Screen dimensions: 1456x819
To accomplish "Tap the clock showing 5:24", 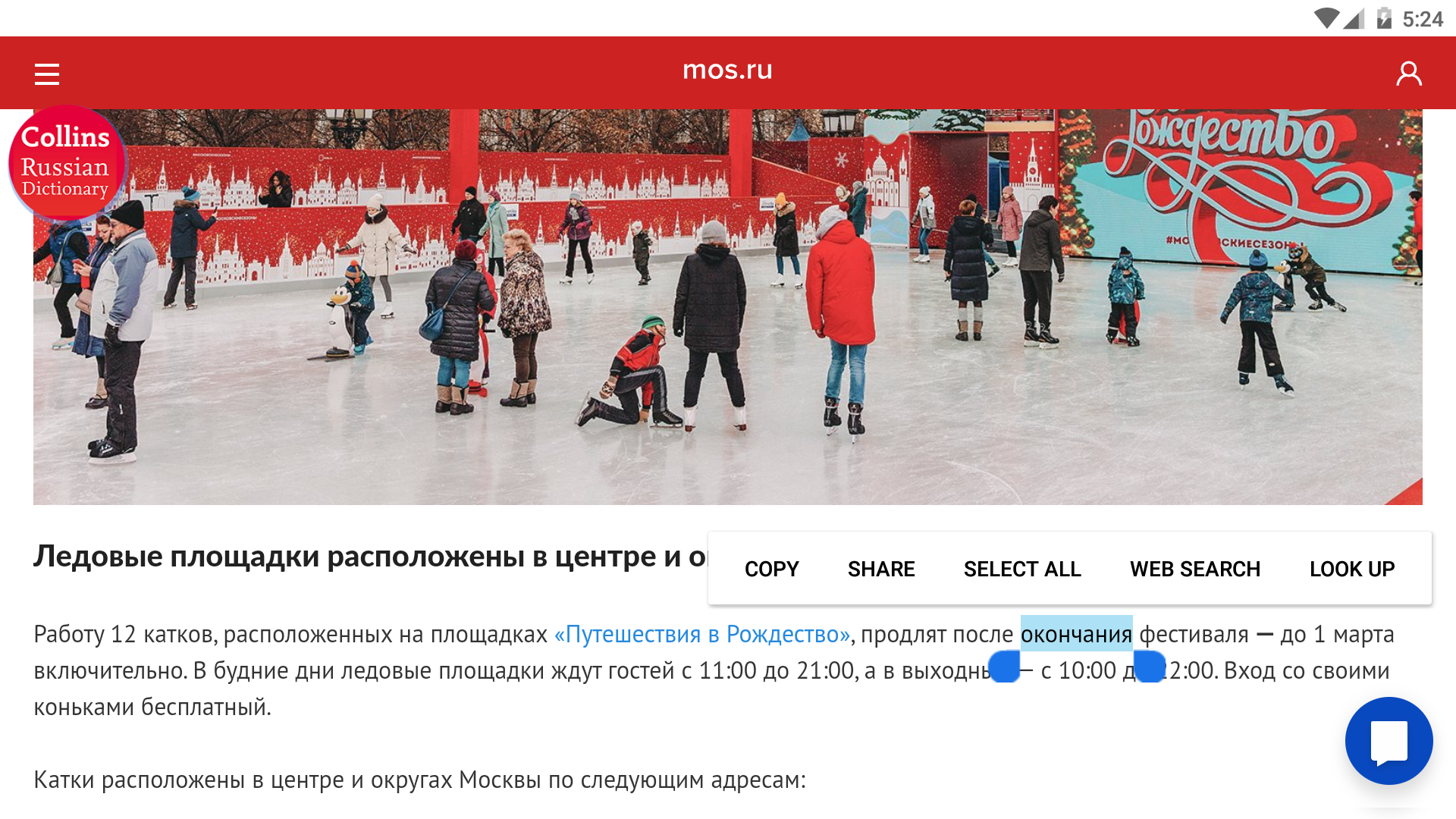I will coord(1423,19).
